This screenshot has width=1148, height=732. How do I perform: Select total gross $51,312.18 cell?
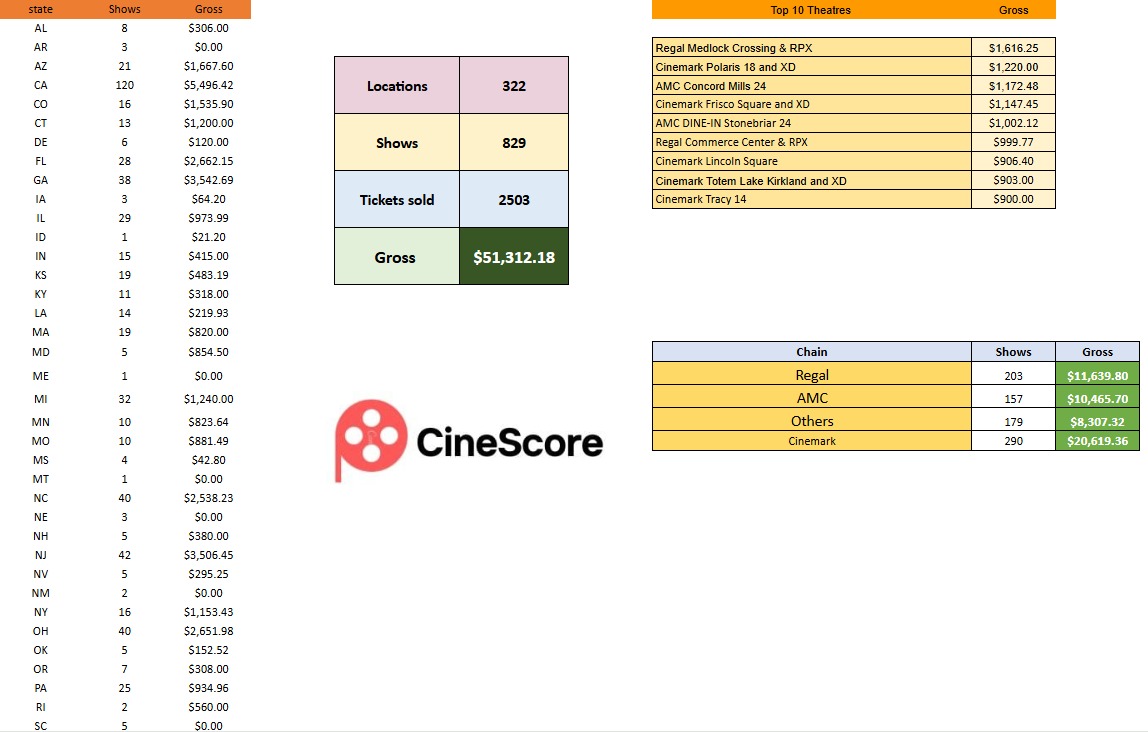coord(514,257)
